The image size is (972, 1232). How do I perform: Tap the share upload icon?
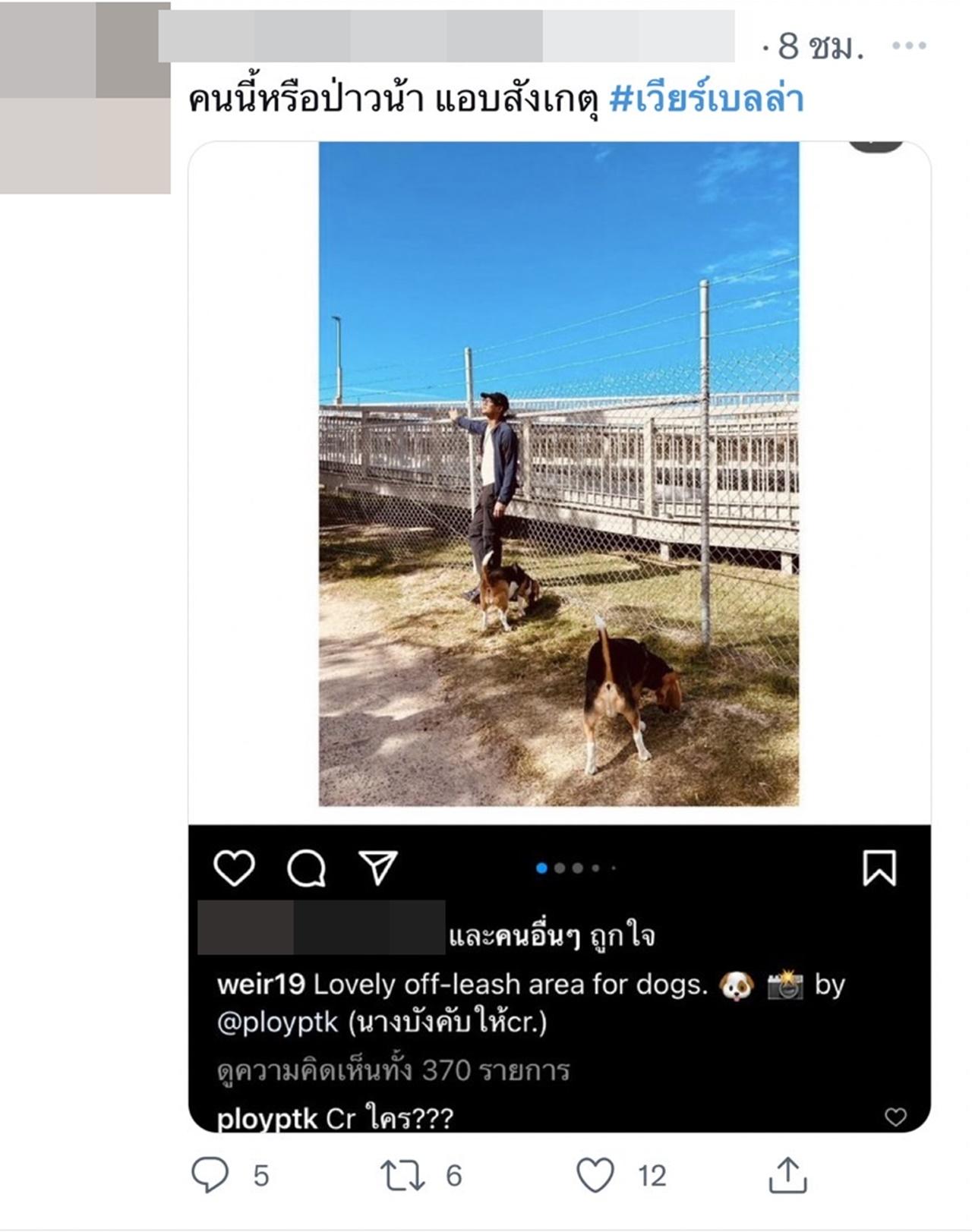[787, 1174]
